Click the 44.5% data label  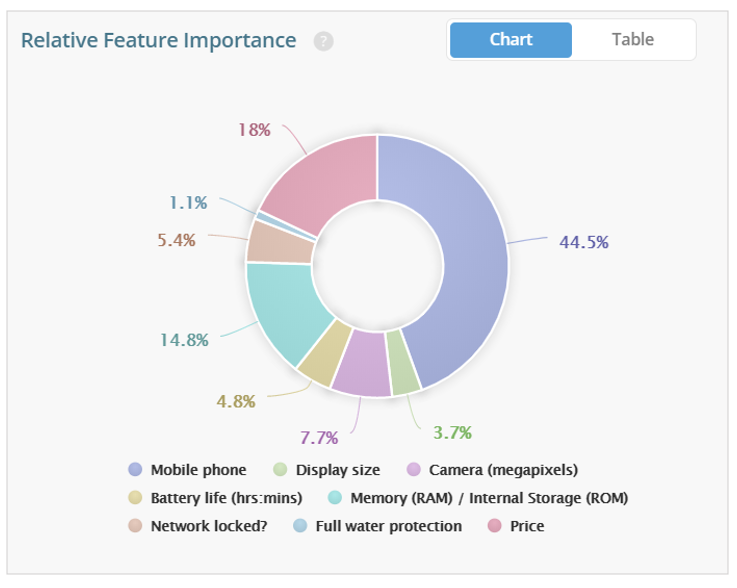point(584,243)
